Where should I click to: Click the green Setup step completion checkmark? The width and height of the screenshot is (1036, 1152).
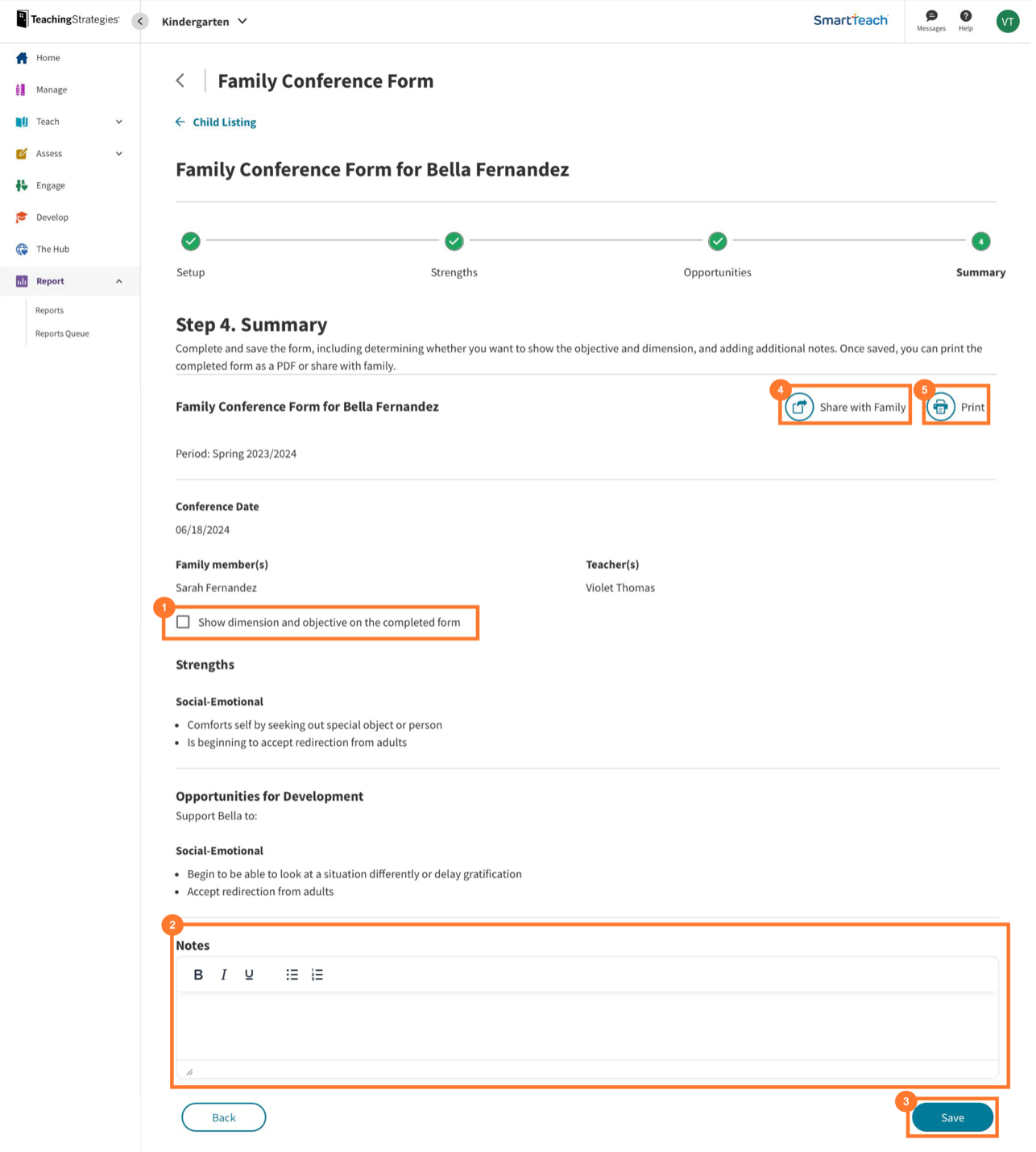click(190, 241)
